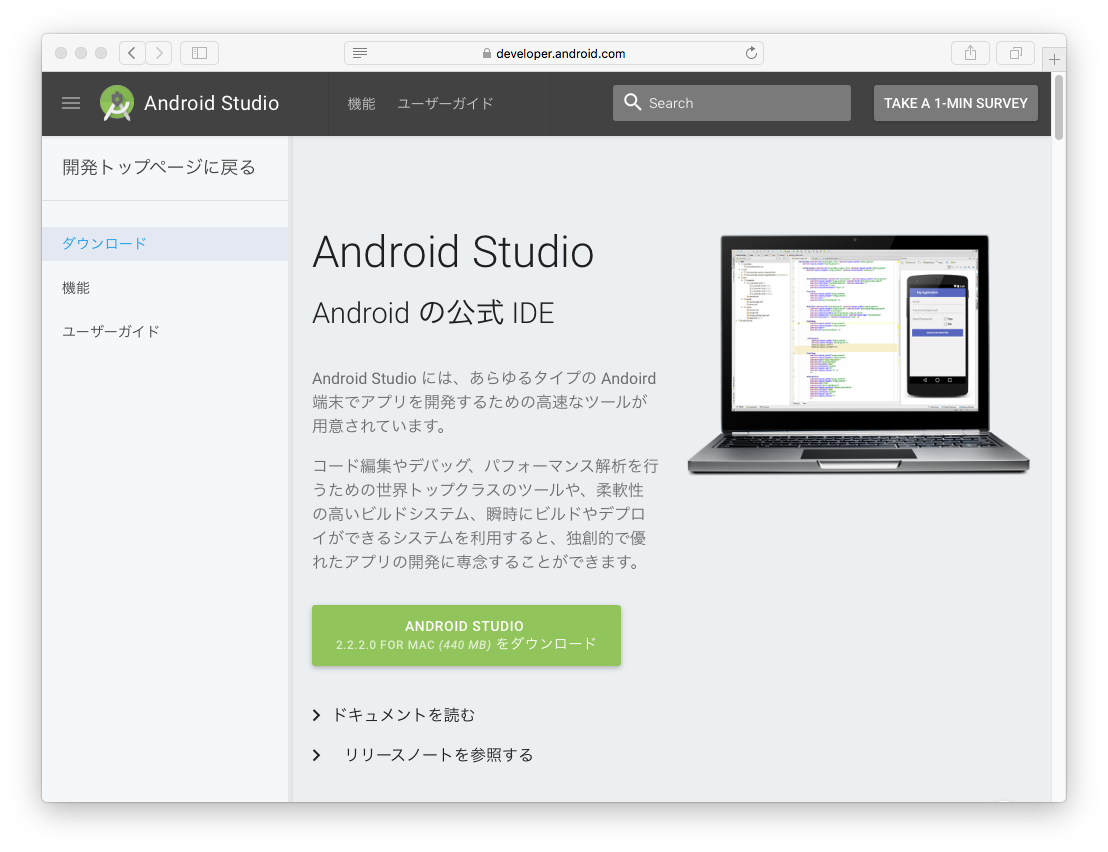Screen dimensions: 1108x852
Task: Expand the リリースノートを参照する chevron
Action: [317, 755]
